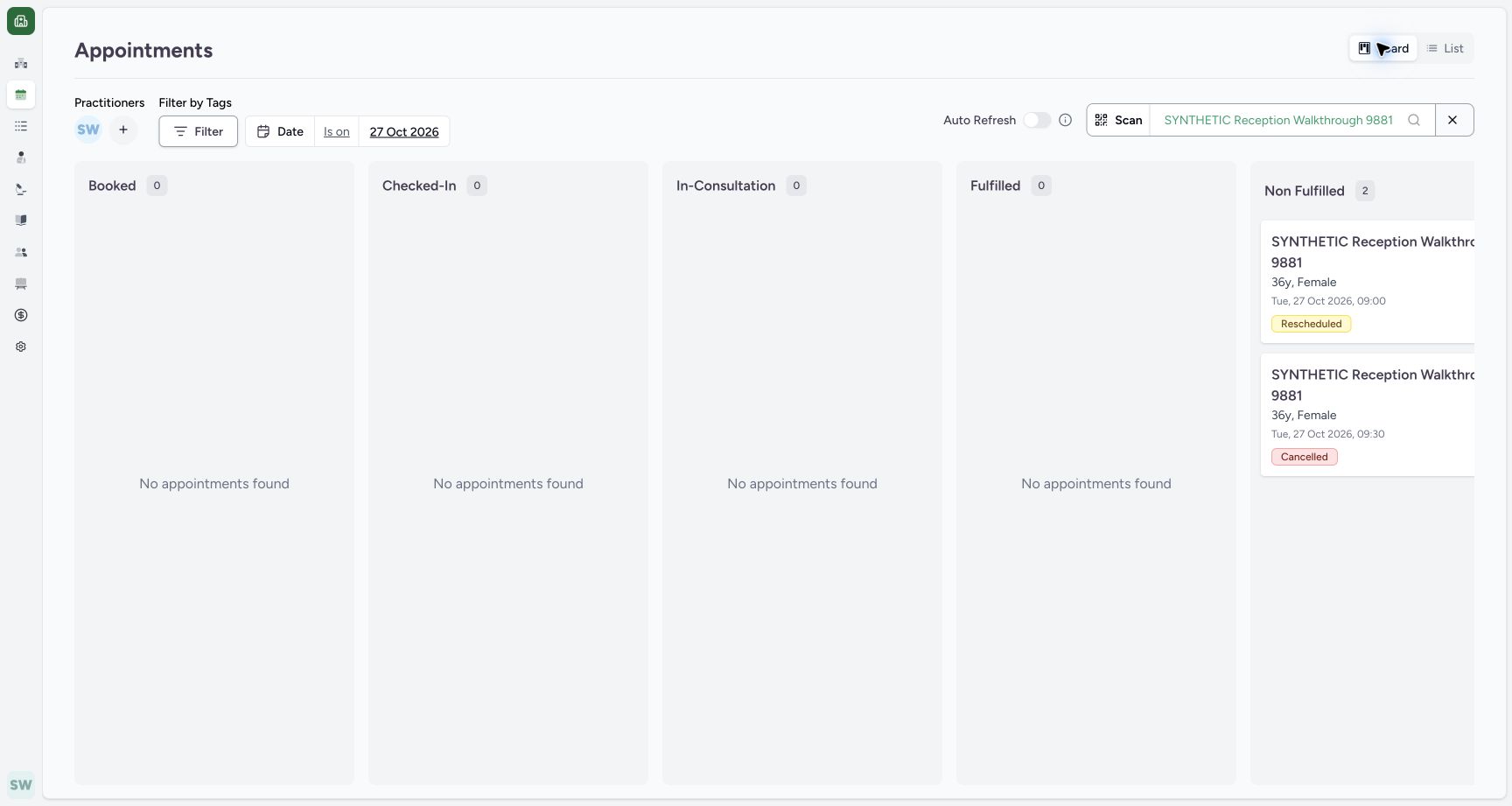The image size is (1512, 806).
Task: Clear the search with the X button
Action: [1452, 120]
